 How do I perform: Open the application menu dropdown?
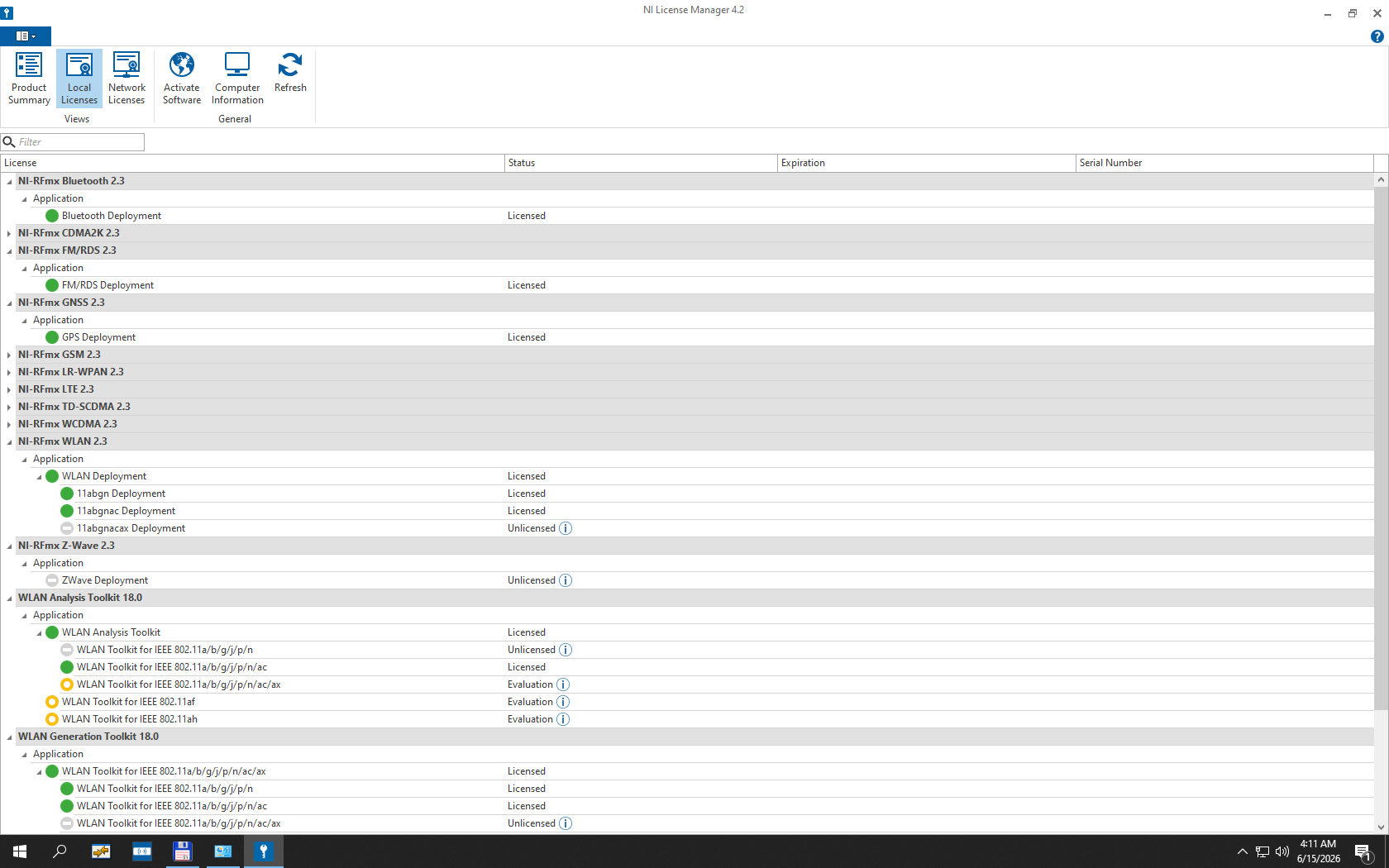click(x=26, y=36)
